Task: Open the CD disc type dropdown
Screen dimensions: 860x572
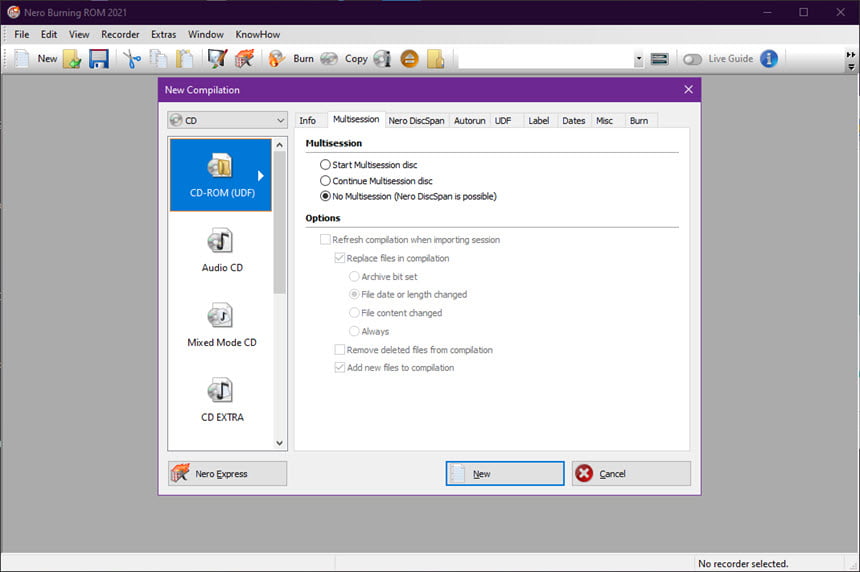Action: click(227, 120)
